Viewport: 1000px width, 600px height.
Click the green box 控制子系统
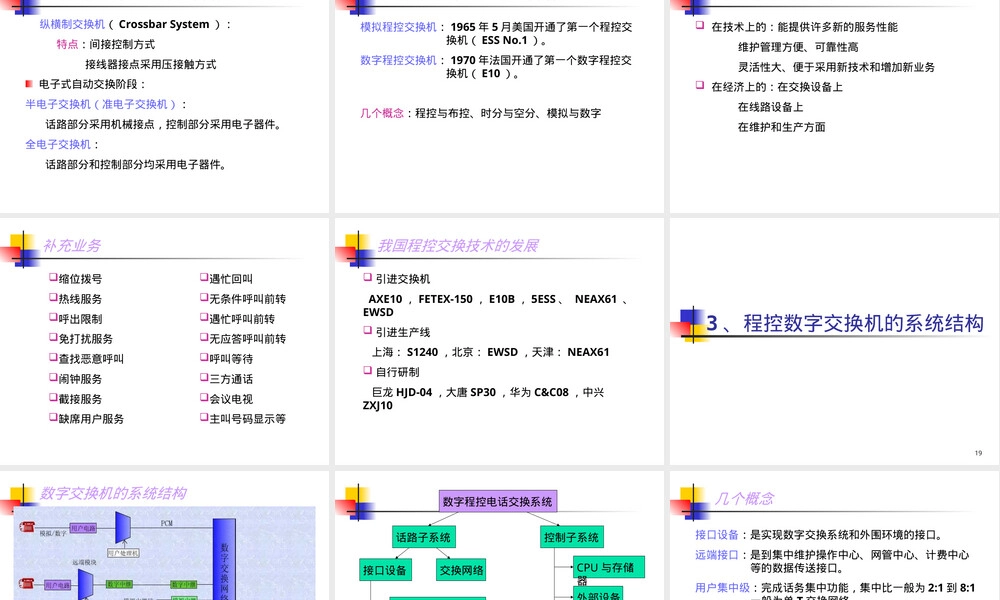coord(571,538)
